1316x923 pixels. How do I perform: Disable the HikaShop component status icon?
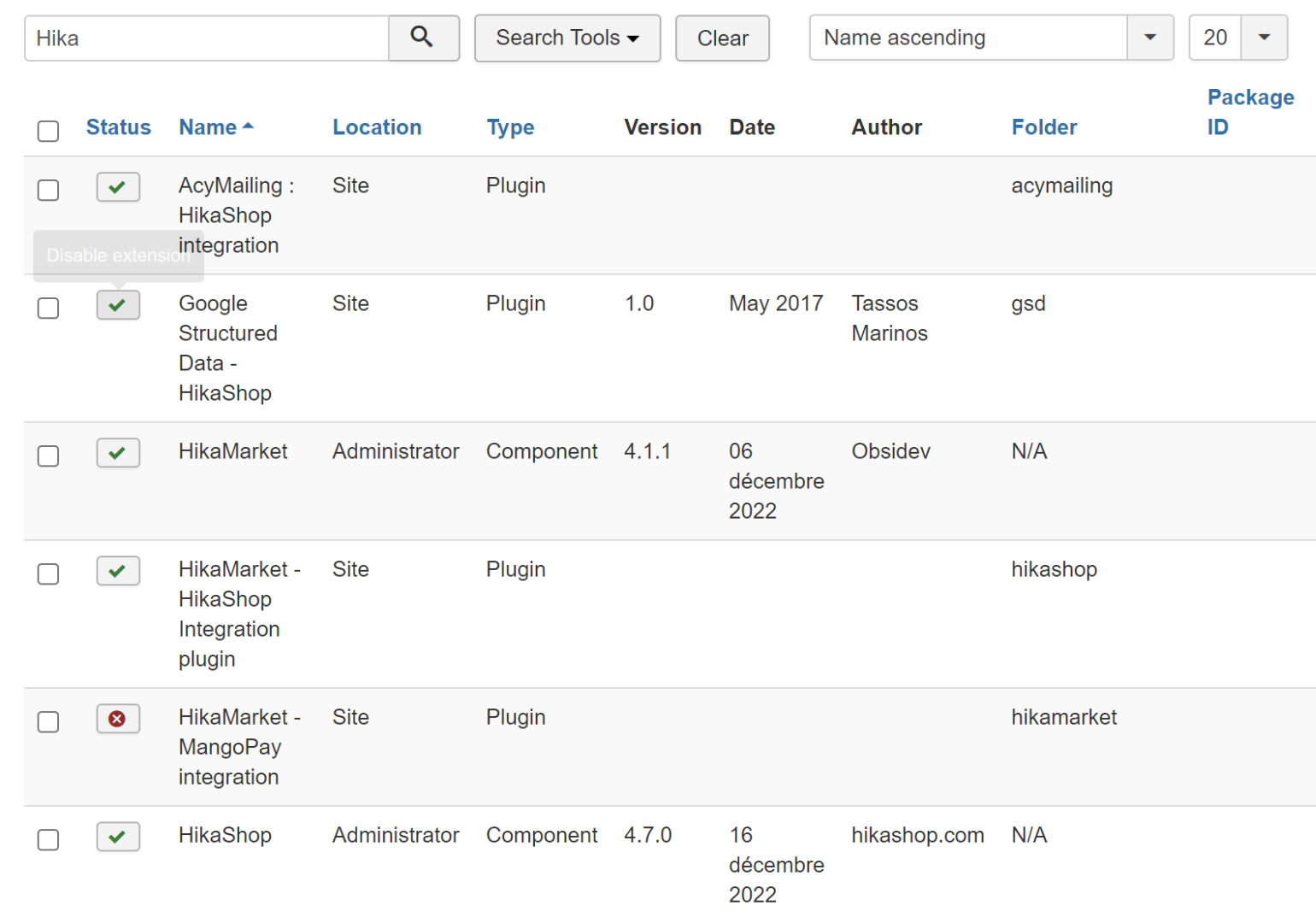(118, 837)
